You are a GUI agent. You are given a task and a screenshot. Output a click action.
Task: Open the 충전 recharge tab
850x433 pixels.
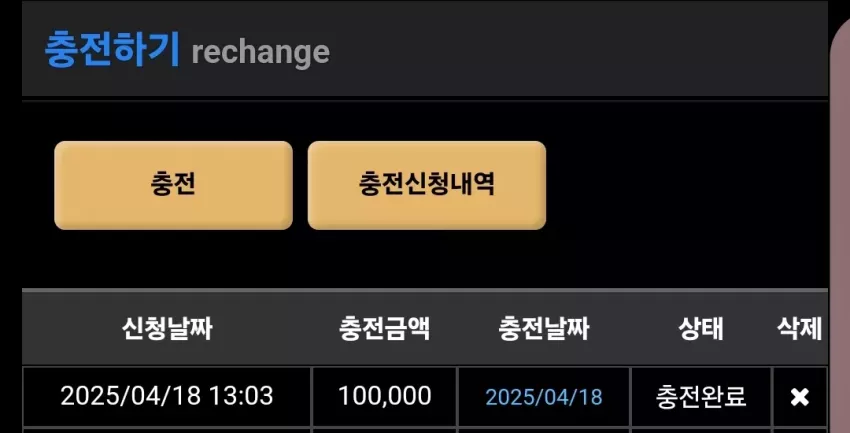pyautogui.click(x=173, y=185)
